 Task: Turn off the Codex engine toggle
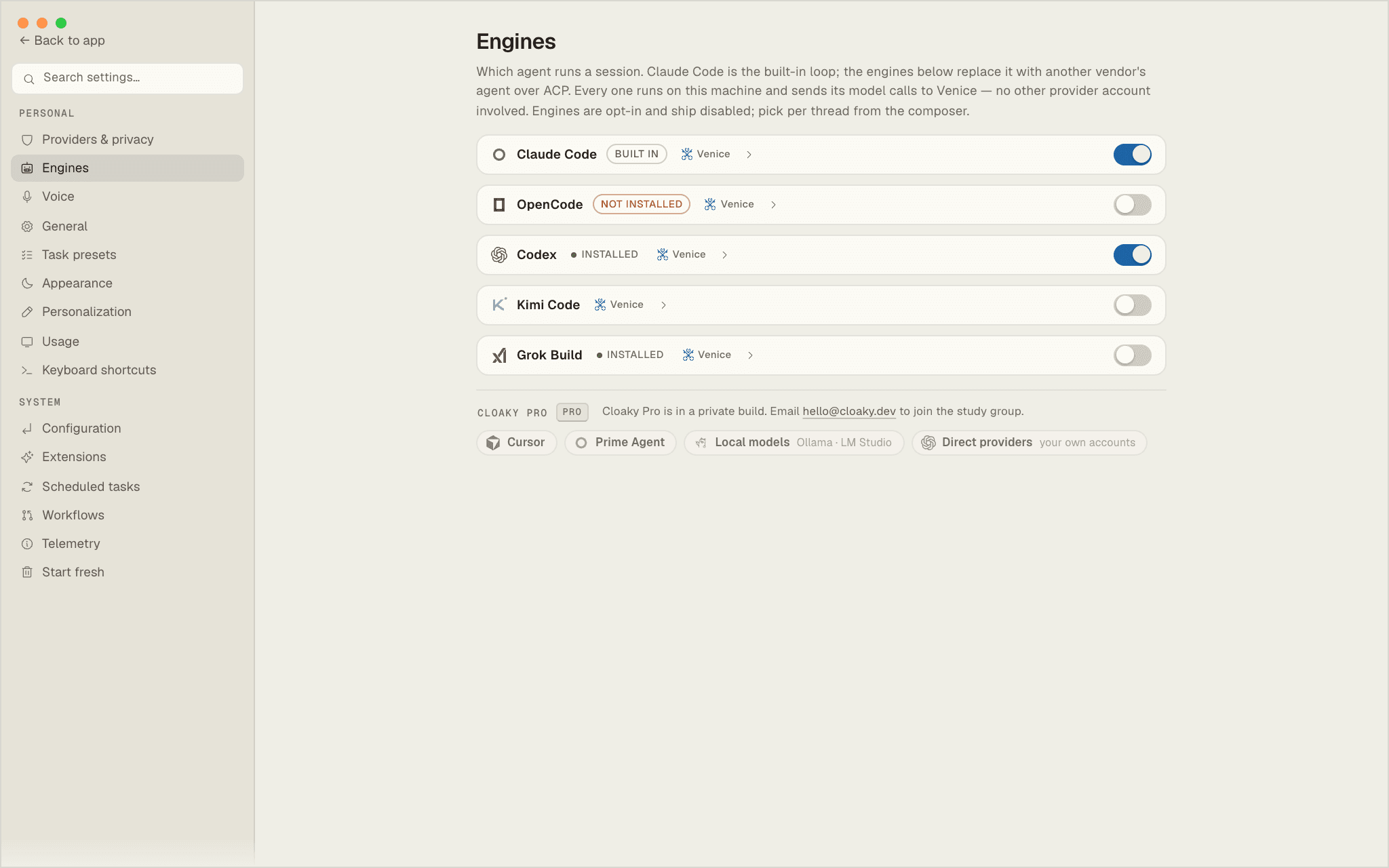[1132, 255]
